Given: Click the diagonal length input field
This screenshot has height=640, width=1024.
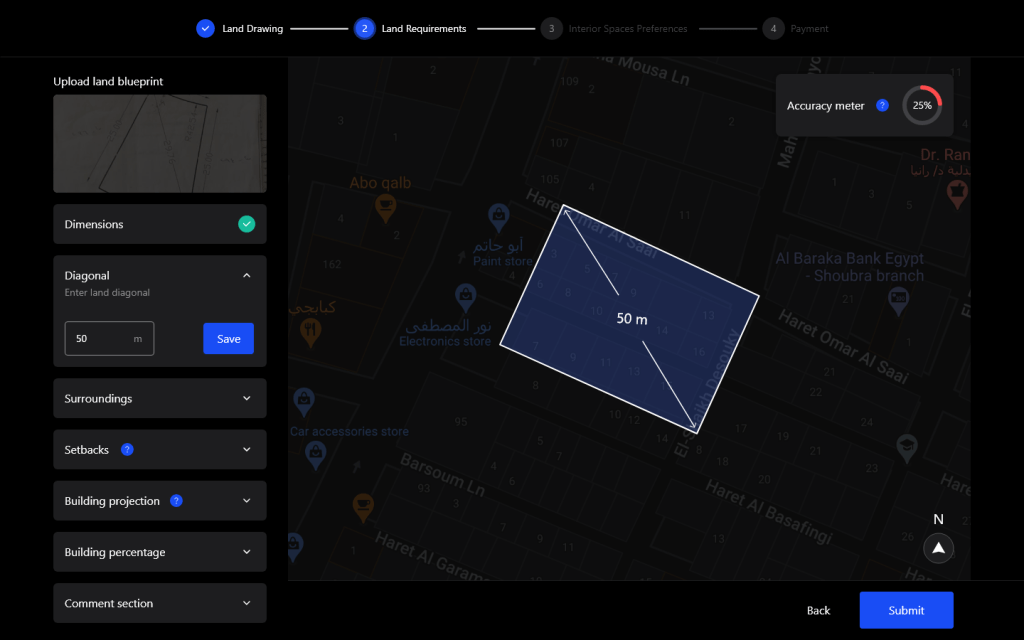Looking at the screenshot, I should point(100,339).
